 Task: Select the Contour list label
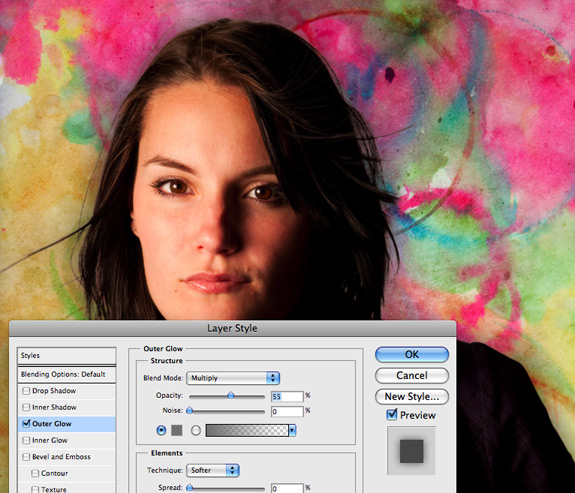point(55,473)
